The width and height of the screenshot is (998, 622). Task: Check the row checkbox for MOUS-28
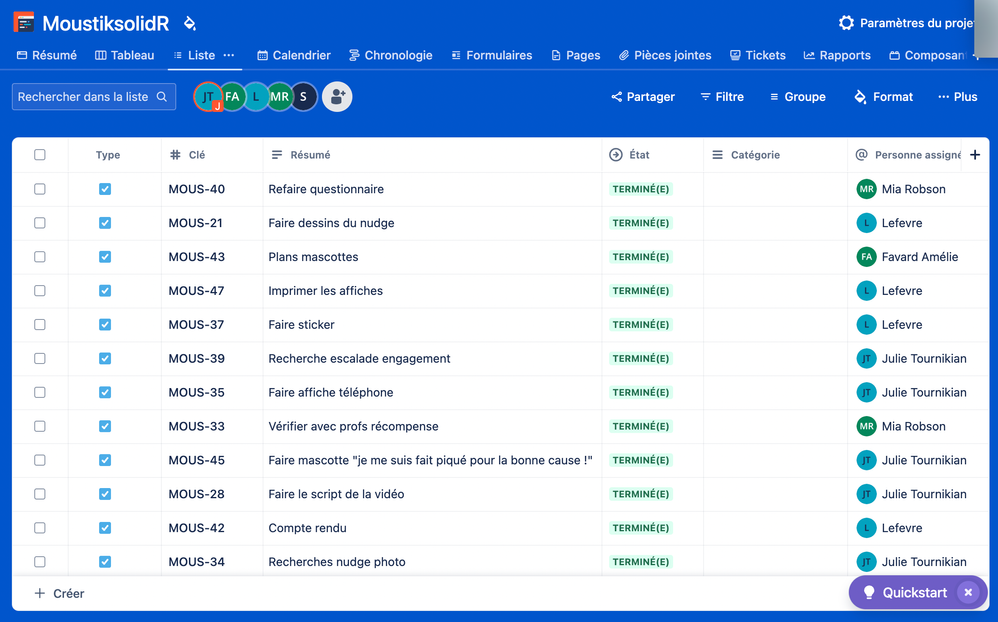pyautogui.click(x=39, y=494)
